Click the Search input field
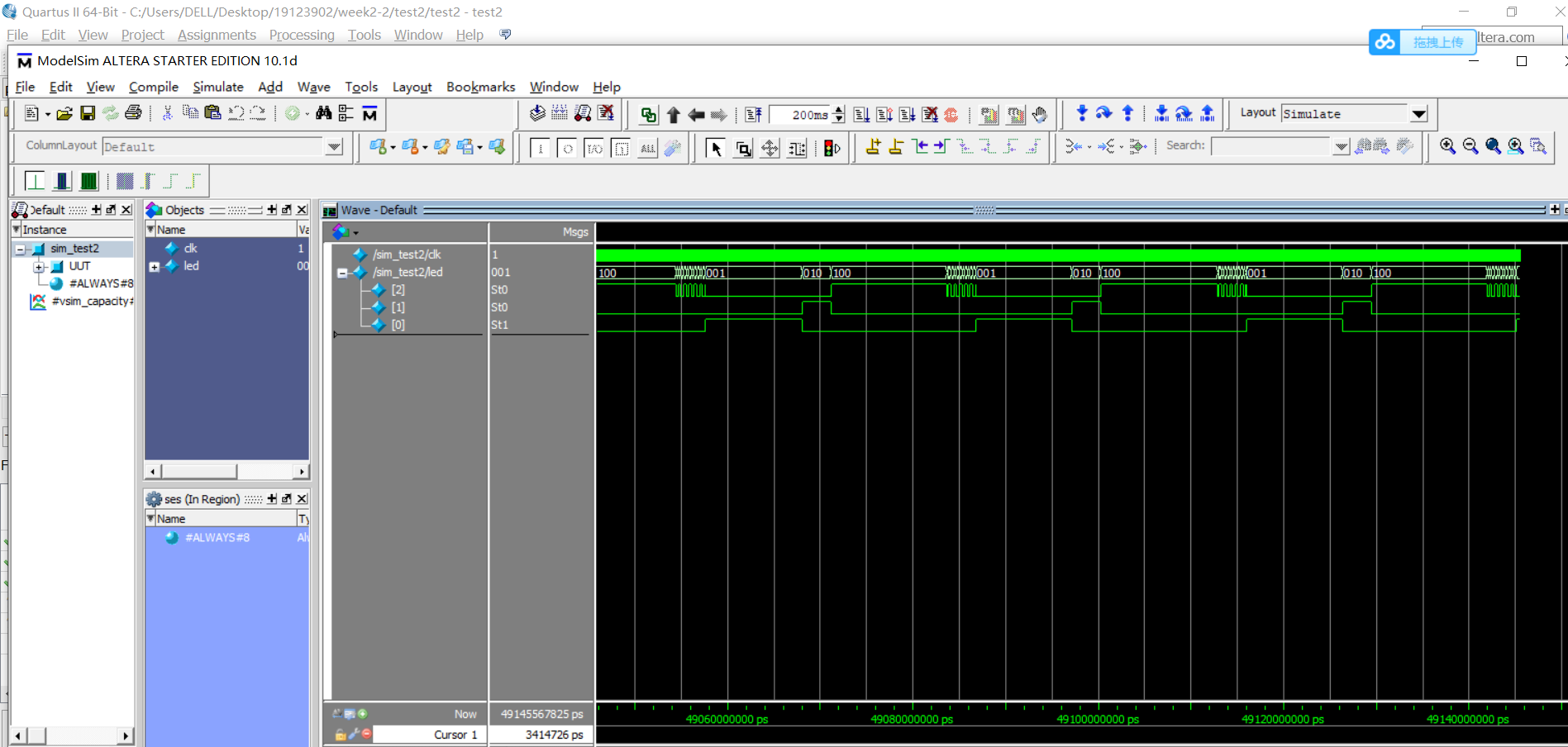Screen dimensions: 1568x747 click(1271, 146)
